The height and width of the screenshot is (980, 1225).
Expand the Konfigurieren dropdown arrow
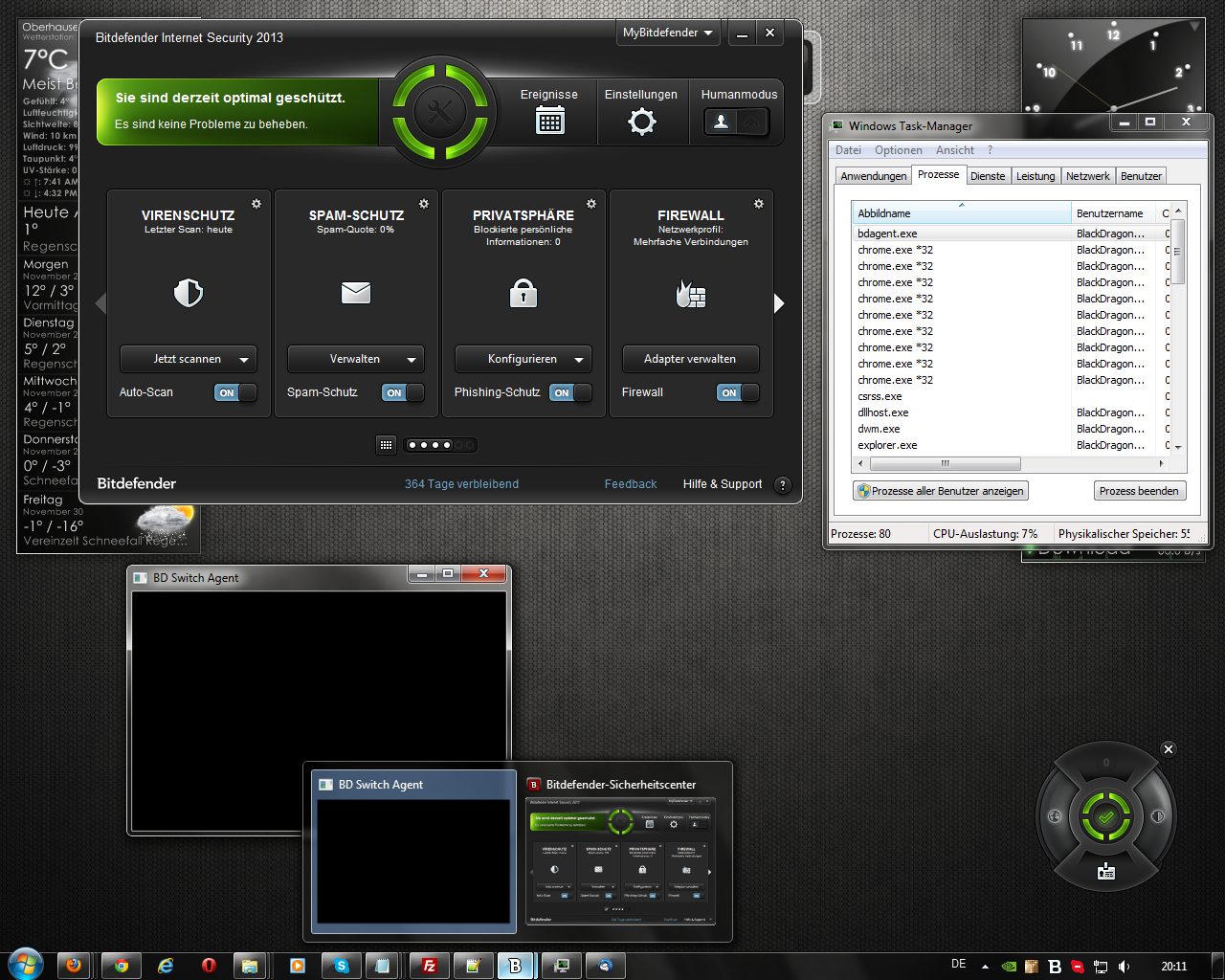click(x=579, y=360)
